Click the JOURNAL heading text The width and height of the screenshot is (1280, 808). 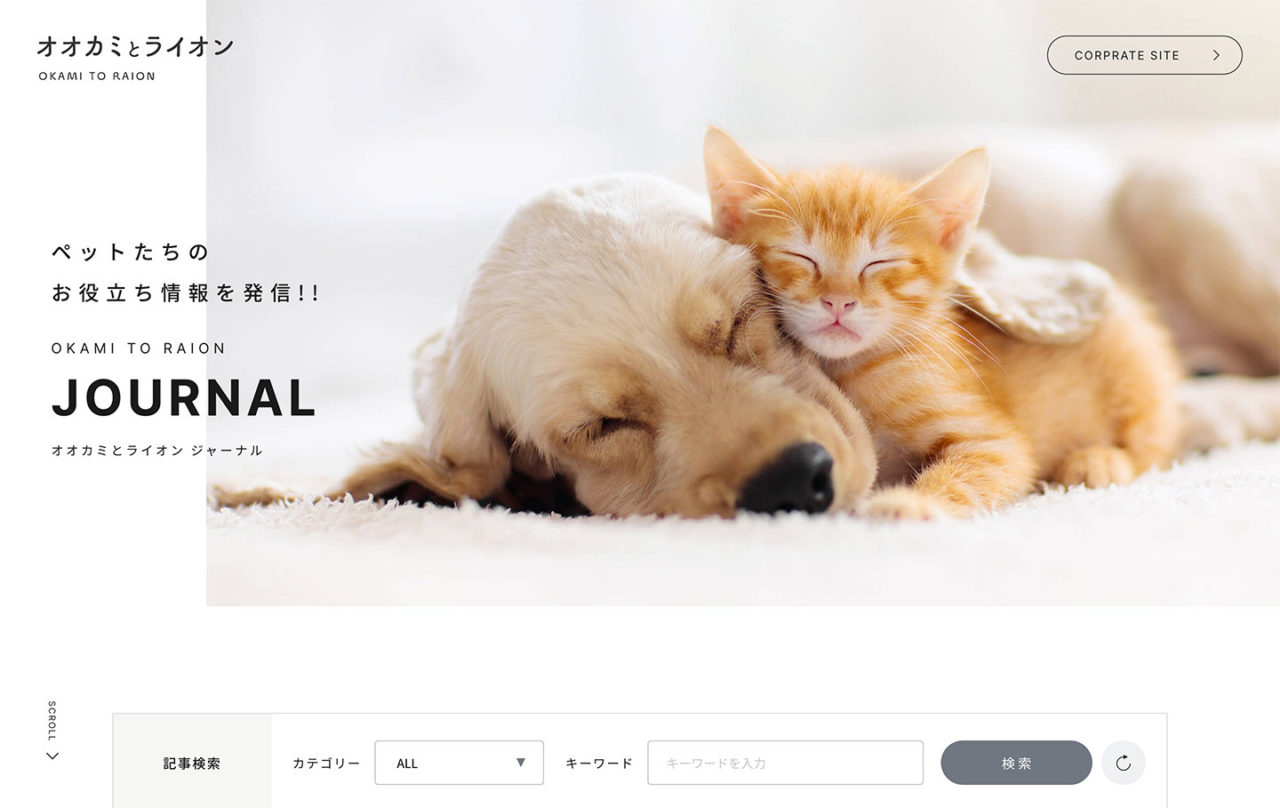coord(184,398)
